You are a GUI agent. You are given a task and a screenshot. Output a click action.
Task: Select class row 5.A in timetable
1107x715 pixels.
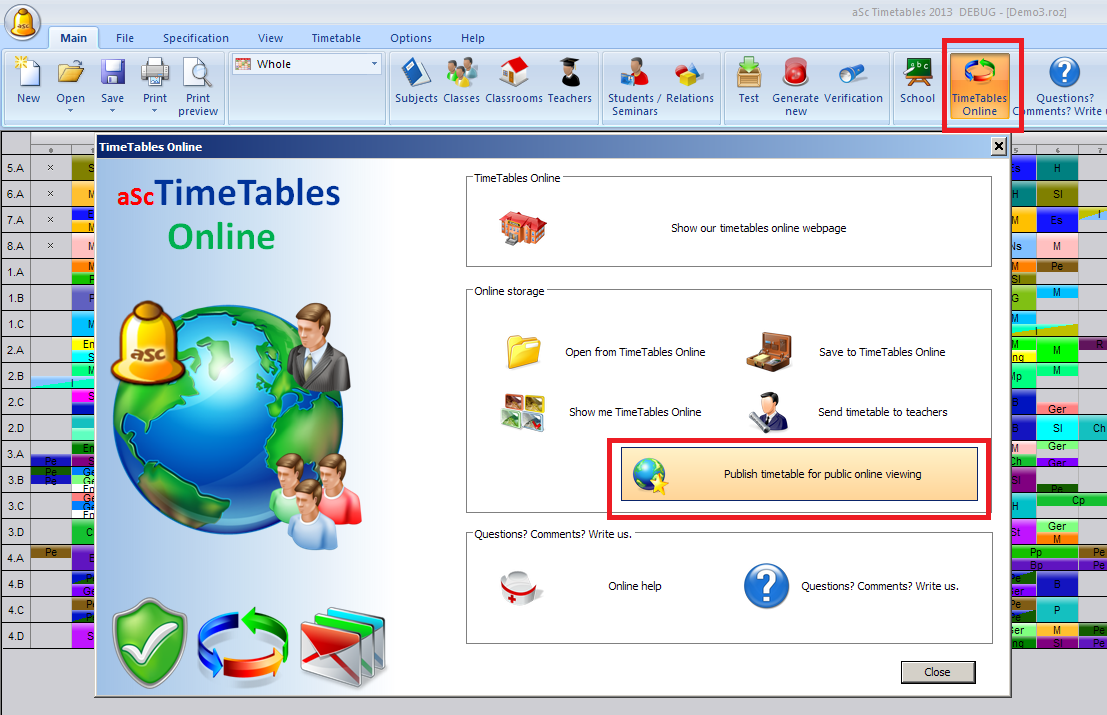pyautogui.click(x=16, y=168)
